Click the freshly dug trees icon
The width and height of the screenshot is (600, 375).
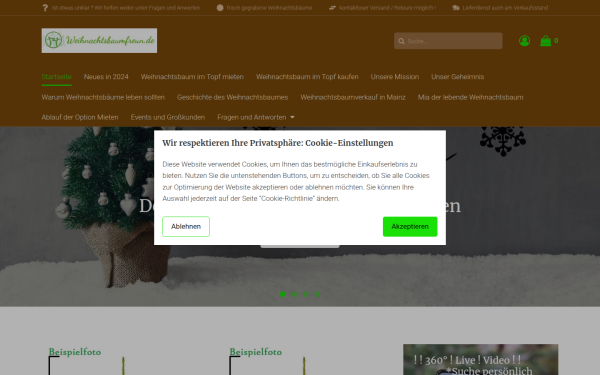coord(220,8)
